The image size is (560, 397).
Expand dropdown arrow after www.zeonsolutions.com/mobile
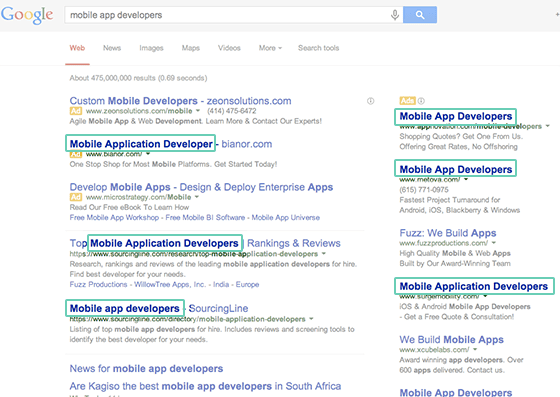(198, 111)
